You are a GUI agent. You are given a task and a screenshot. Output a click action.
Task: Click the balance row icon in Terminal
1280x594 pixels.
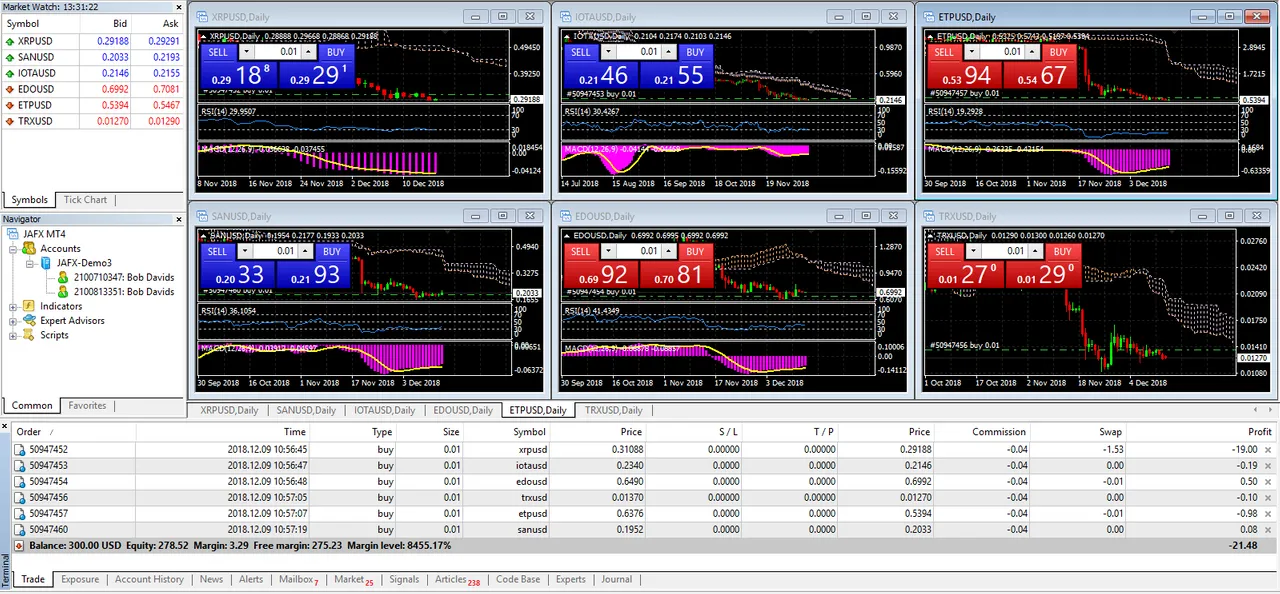(x=20, y=546)
